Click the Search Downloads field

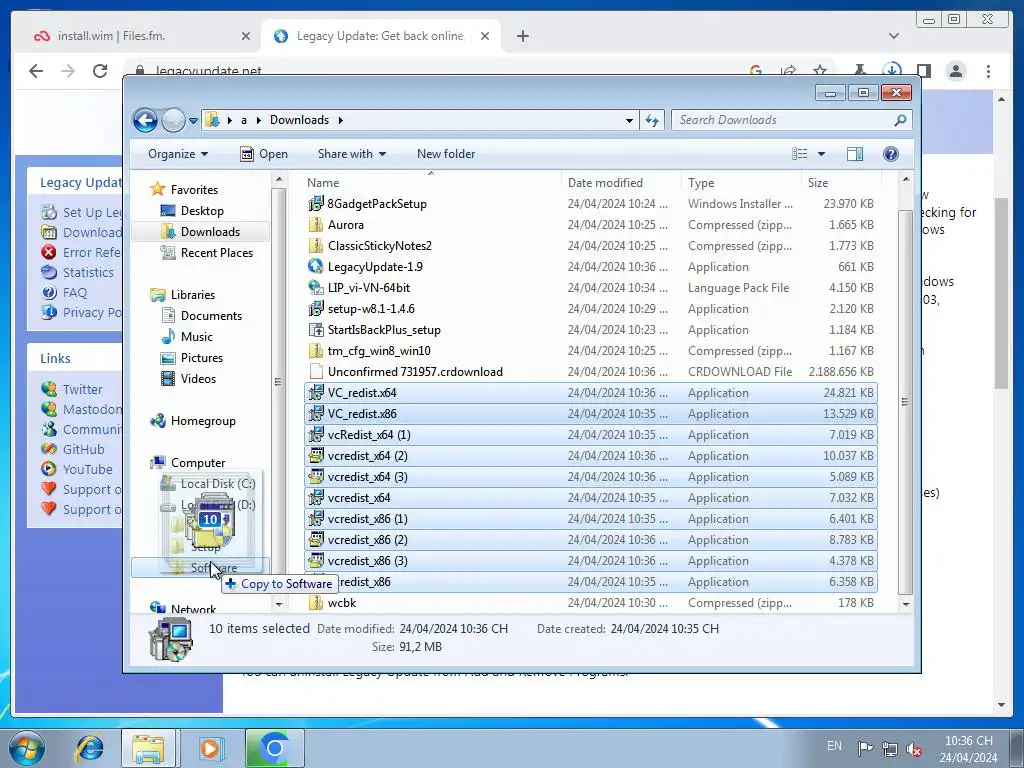coord(791,120)
